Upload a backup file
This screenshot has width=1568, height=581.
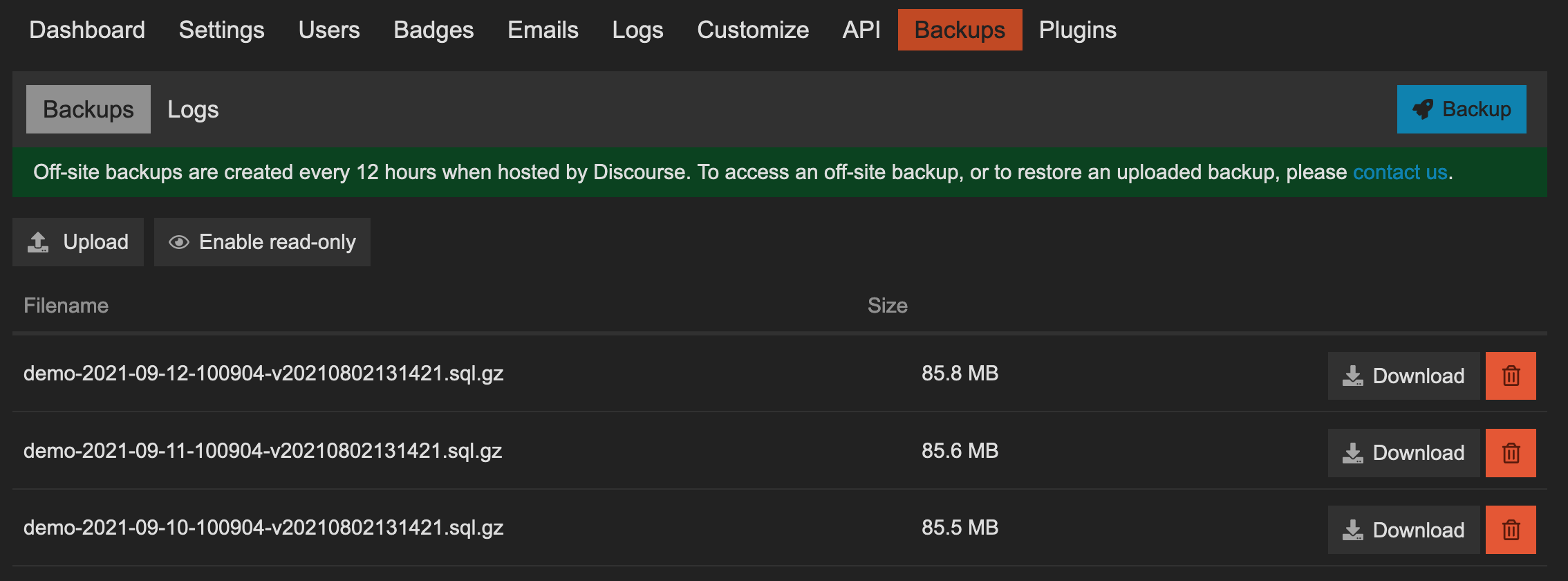coord(78,242)
